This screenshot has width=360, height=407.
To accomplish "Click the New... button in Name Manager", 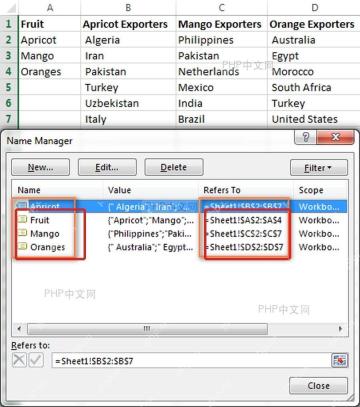I will click(40, 167).
